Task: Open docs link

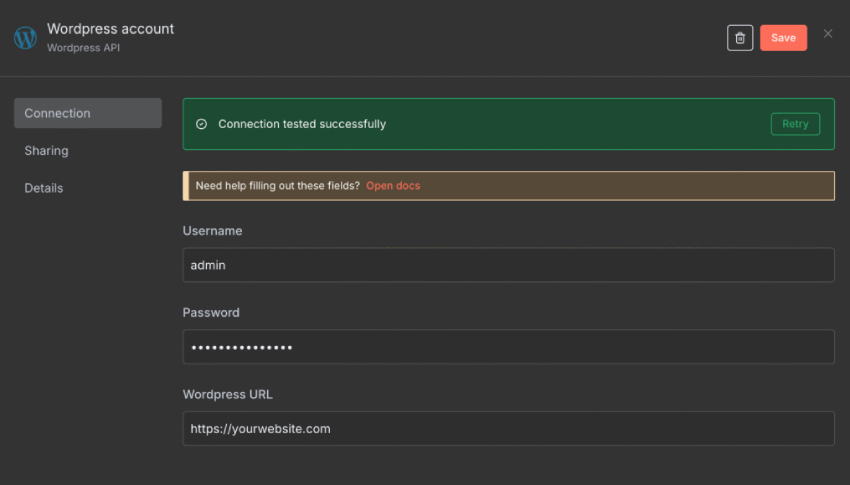Action: click(x=393, y=186)
